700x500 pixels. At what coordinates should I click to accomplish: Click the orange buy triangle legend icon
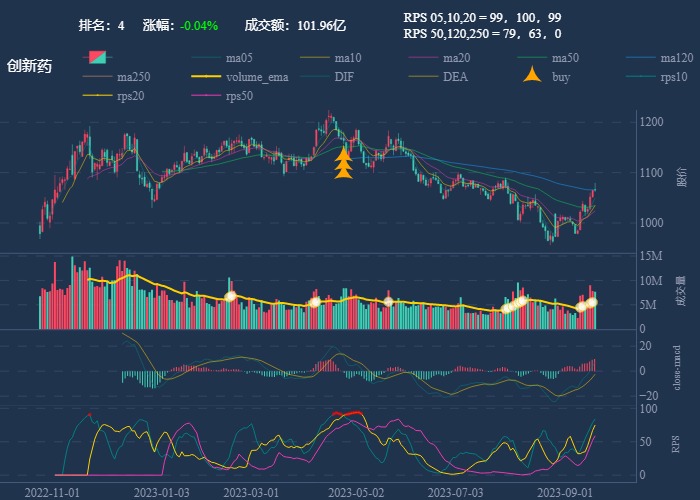[533, 76]
